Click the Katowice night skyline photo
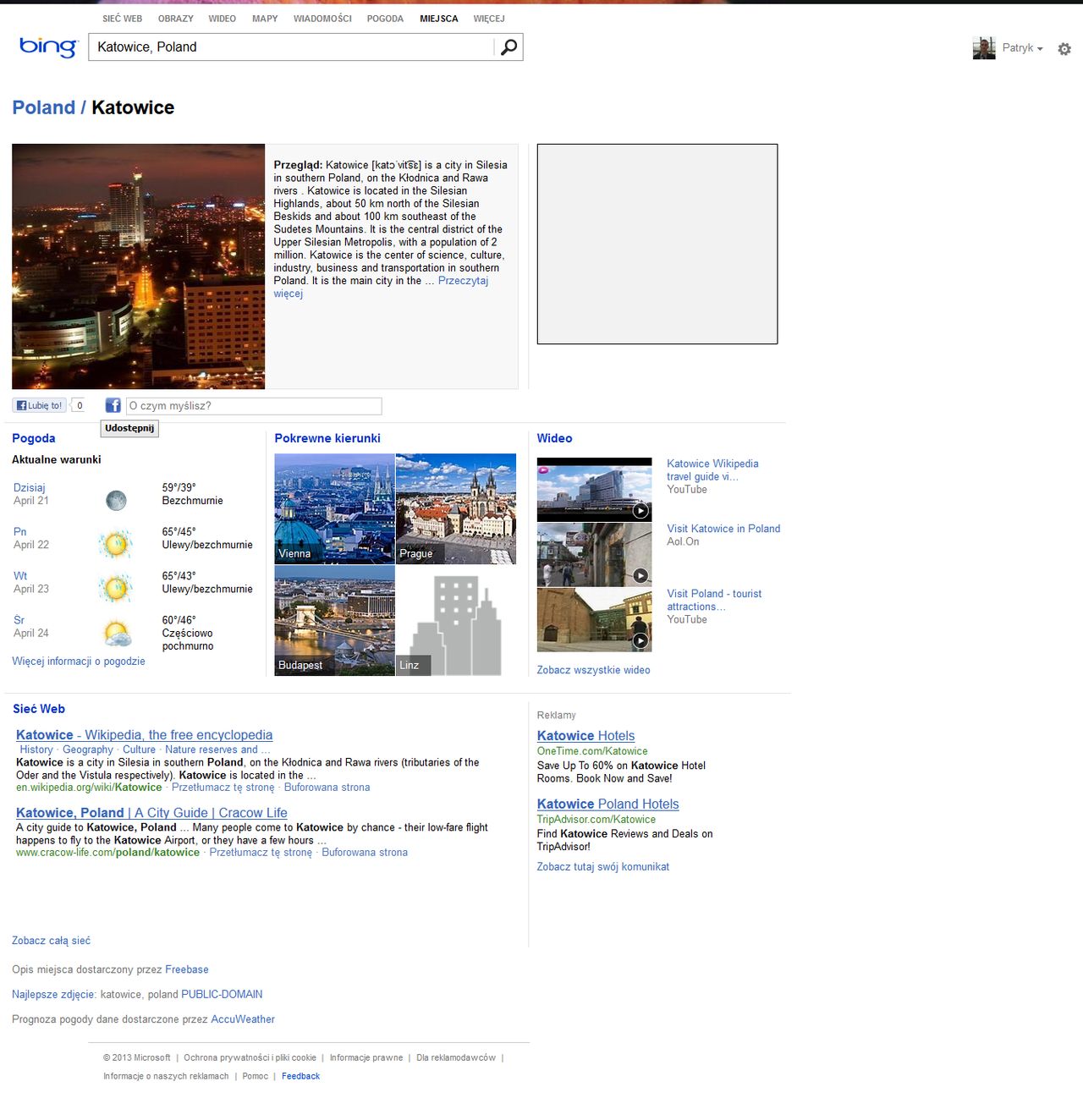 tap(138, 266)
